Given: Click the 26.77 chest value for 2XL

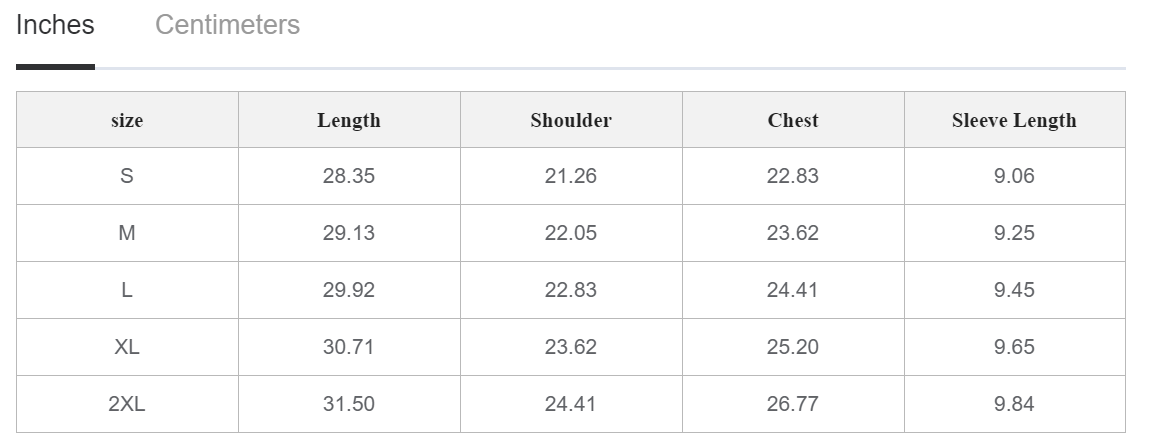Looking at the screenshot, I should point(793,404).
